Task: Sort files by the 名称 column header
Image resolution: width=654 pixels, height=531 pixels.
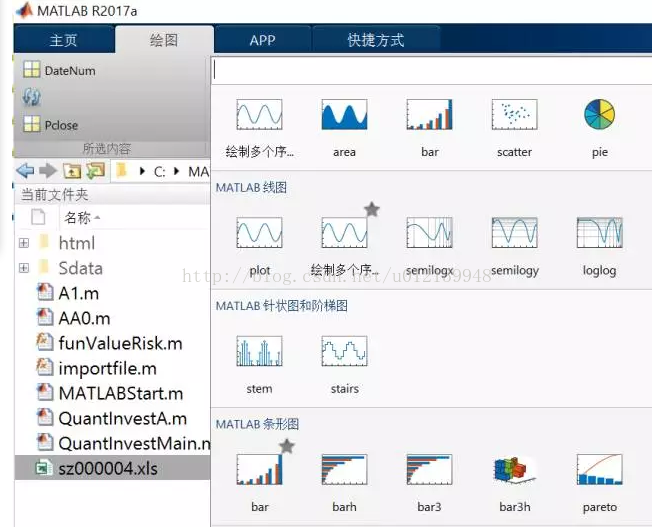Action: [78, 217]
